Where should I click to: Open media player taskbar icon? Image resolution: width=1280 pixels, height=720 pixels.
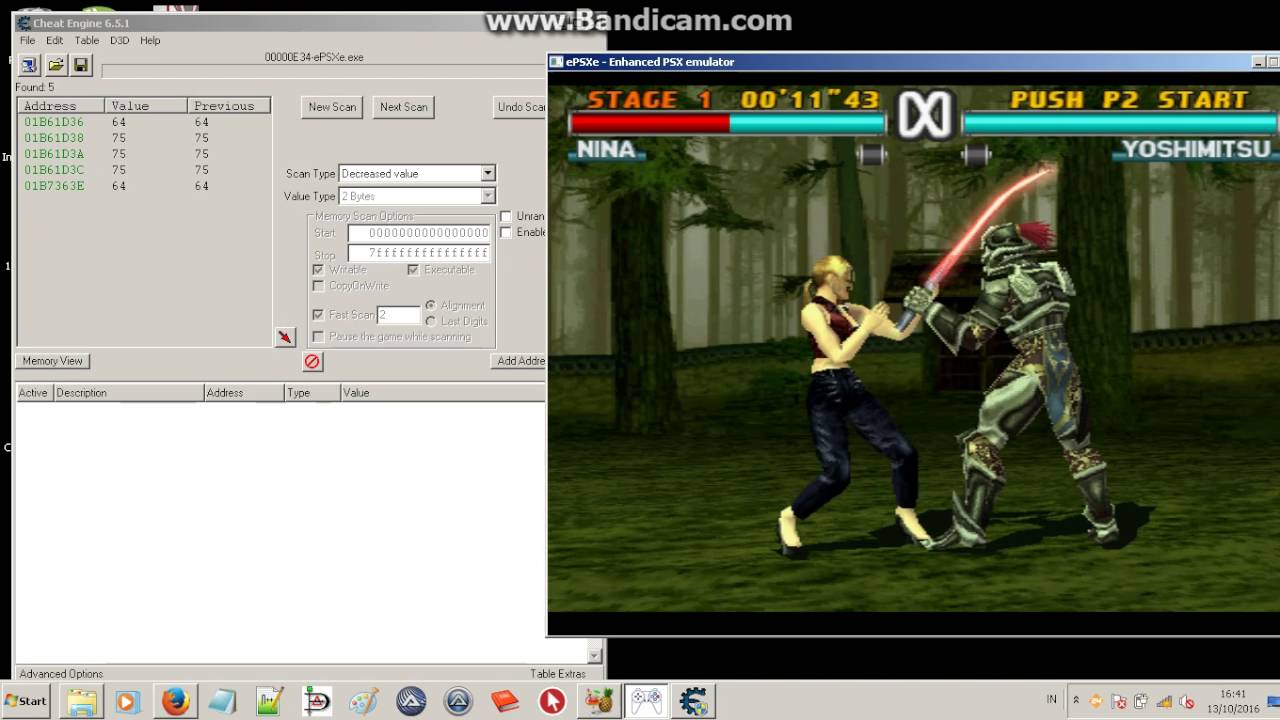coord(126,701)
